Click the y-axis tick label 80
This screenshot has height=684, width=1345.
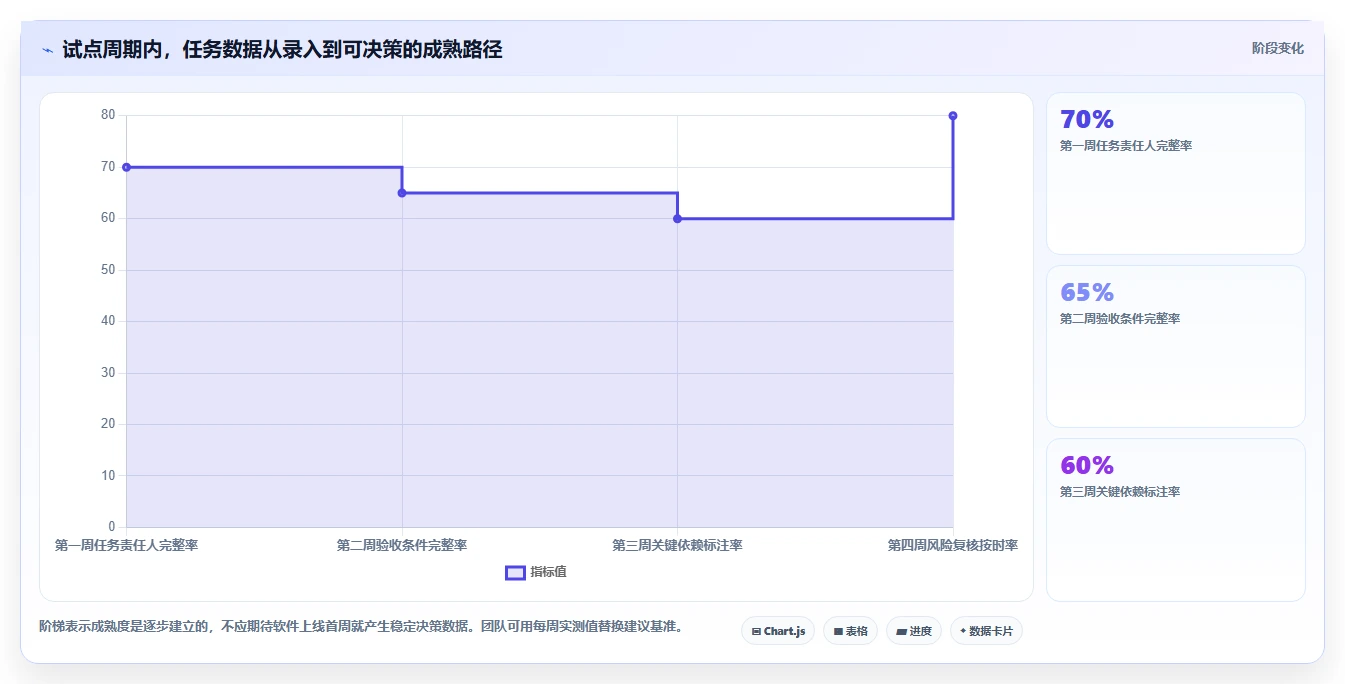point(108,115)
